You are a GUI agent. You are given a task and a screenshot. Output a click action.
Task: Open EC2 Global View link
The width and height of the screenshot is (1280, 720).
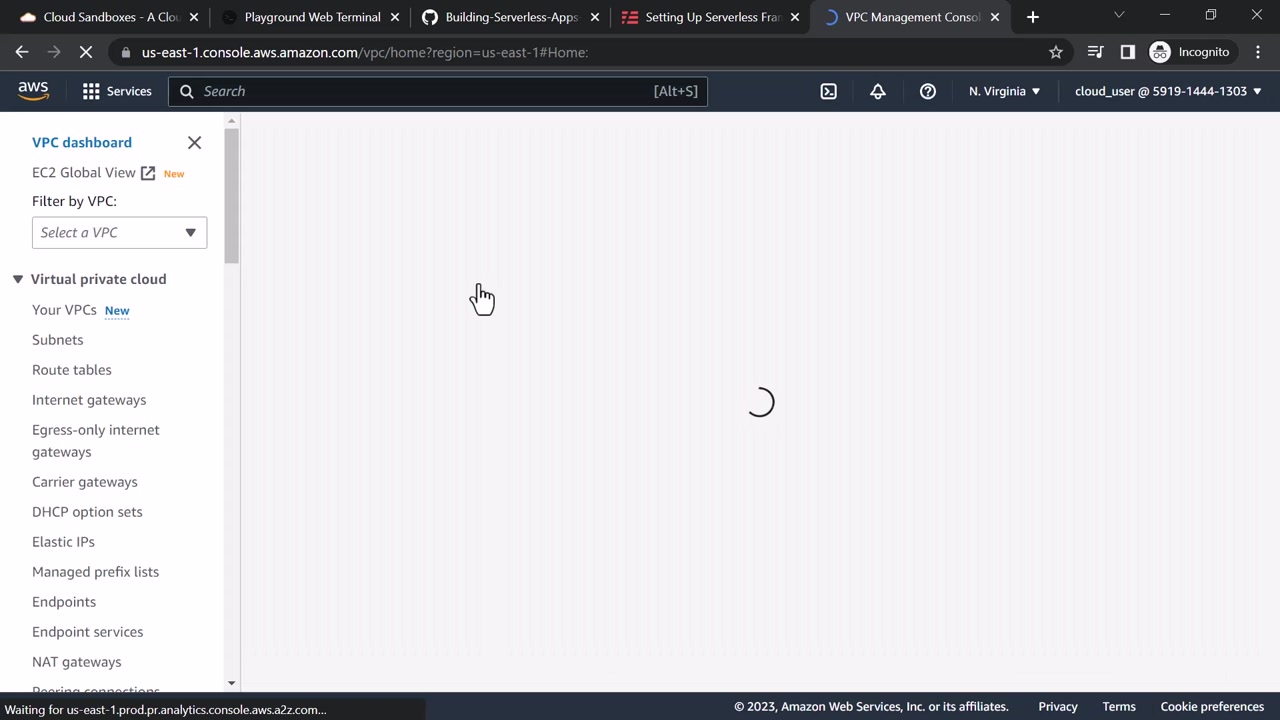pyautogui.click(x=84, y=173)
